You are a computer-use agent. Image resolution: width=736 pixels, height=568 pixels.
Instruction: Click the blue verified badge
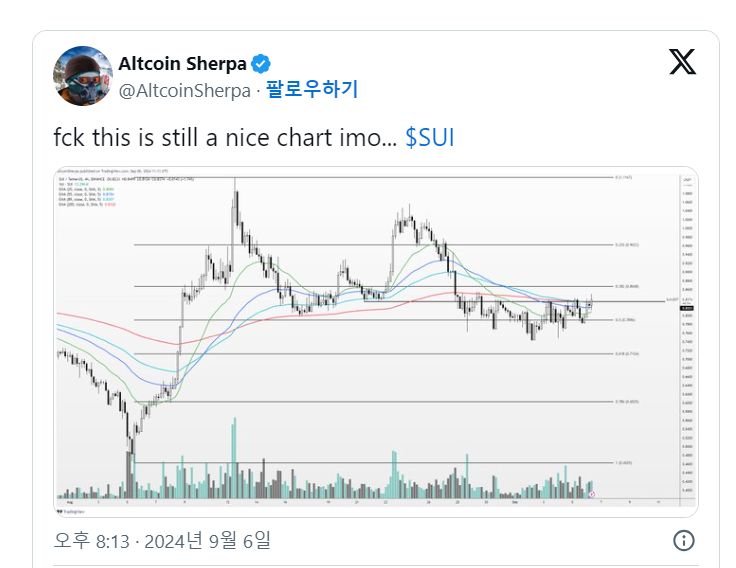click(x=260, y=64)
